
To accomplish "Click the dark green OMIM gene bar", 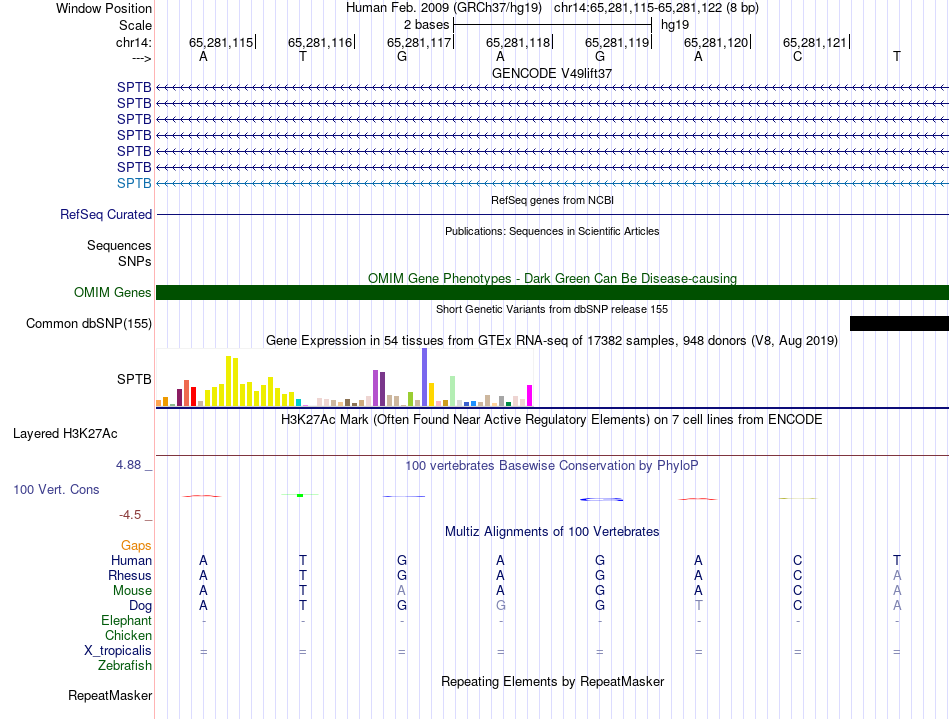I will point(552,293).
